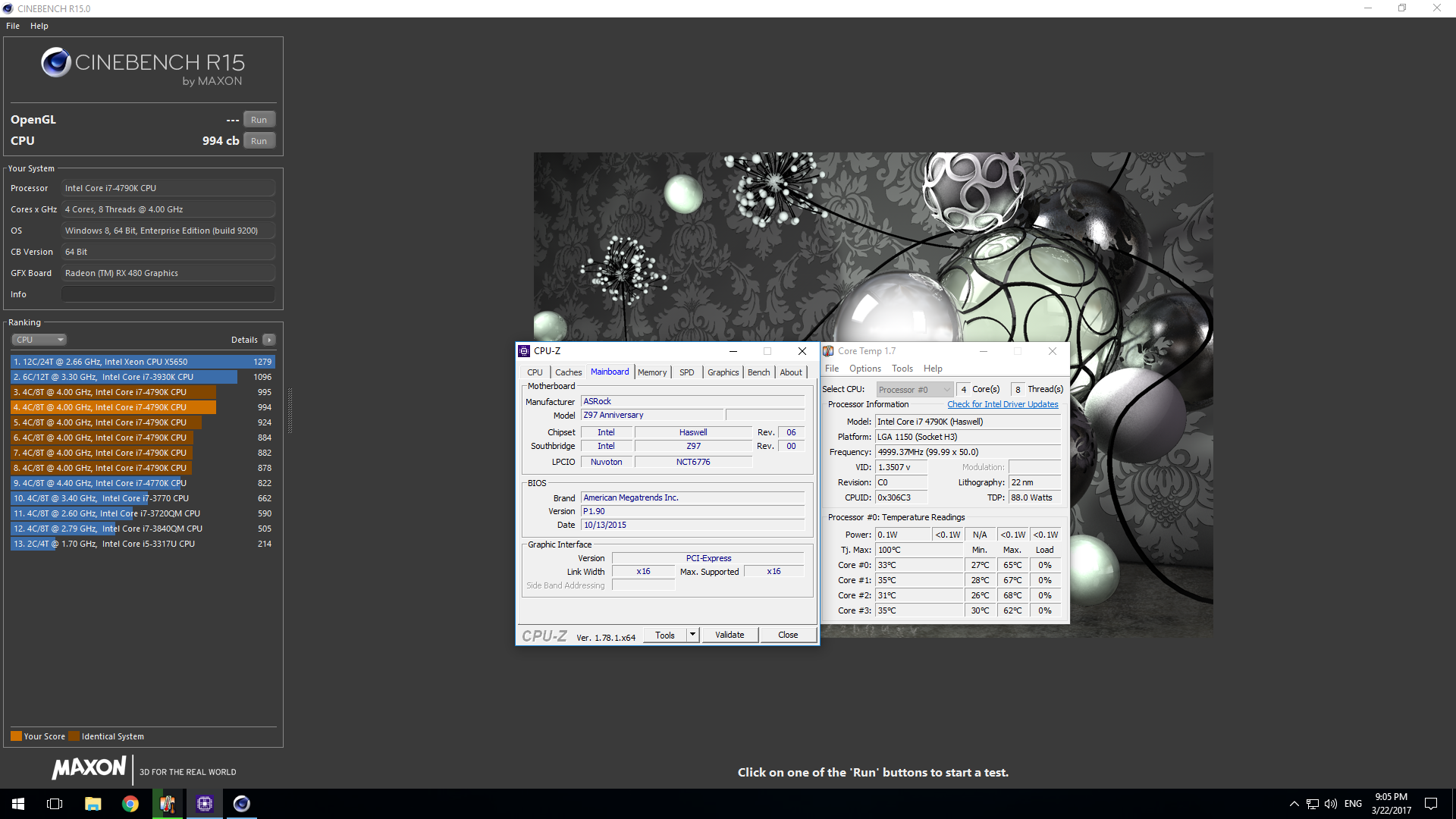Viewport: 1456px width, 819px height.
Task: Click the CPU-Z title bar icon
Action: point(524,351)
